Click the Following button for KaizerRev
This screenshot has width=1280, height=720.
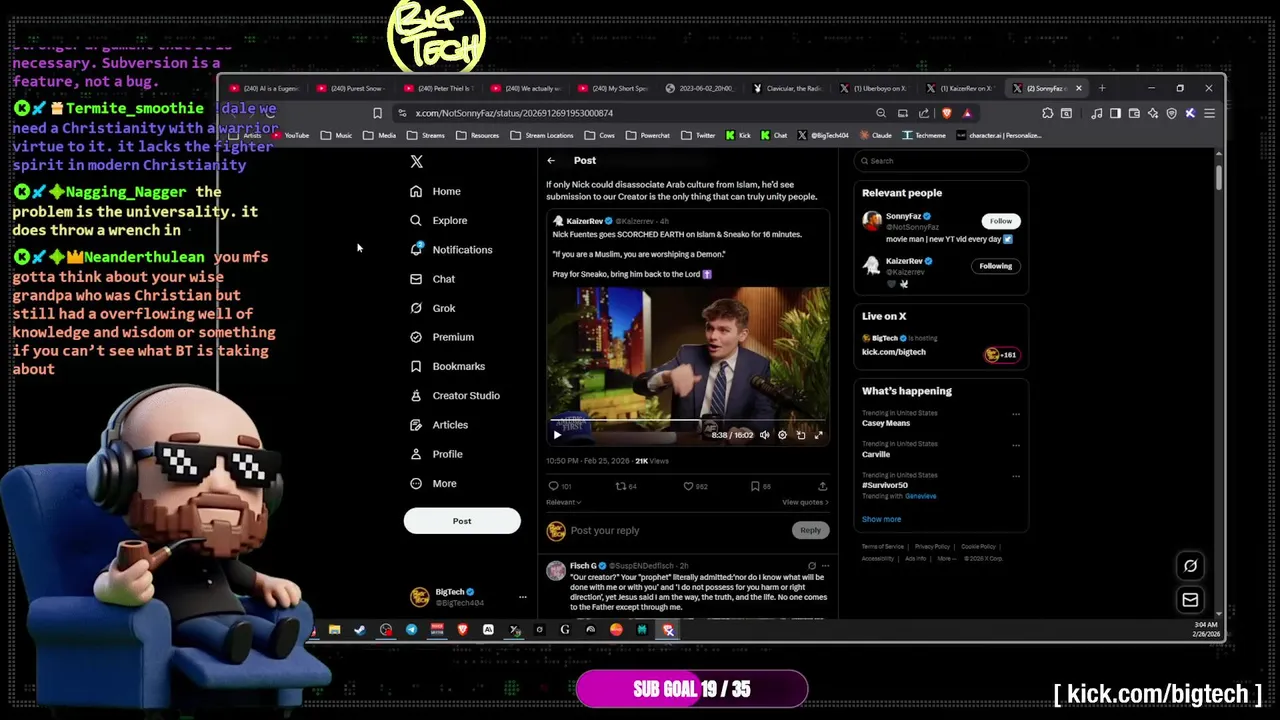pyautogui.click(x=995, y=266)
